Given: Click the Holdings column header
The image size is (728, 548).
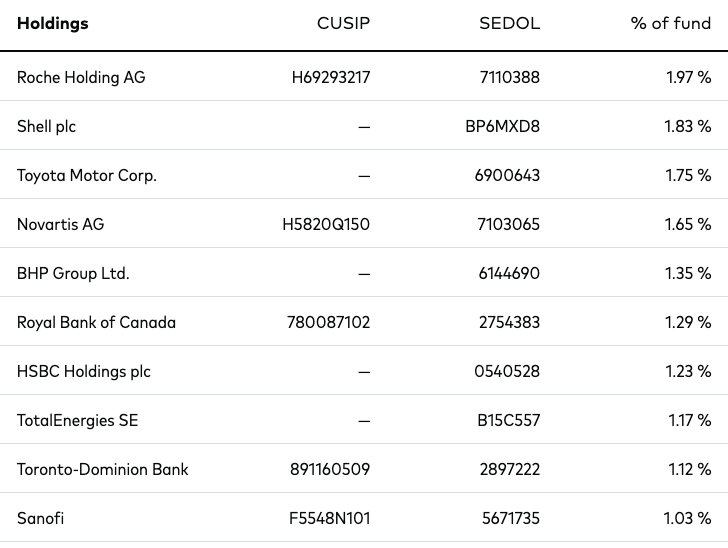Looking at the screenshot, I should [52, 23].
